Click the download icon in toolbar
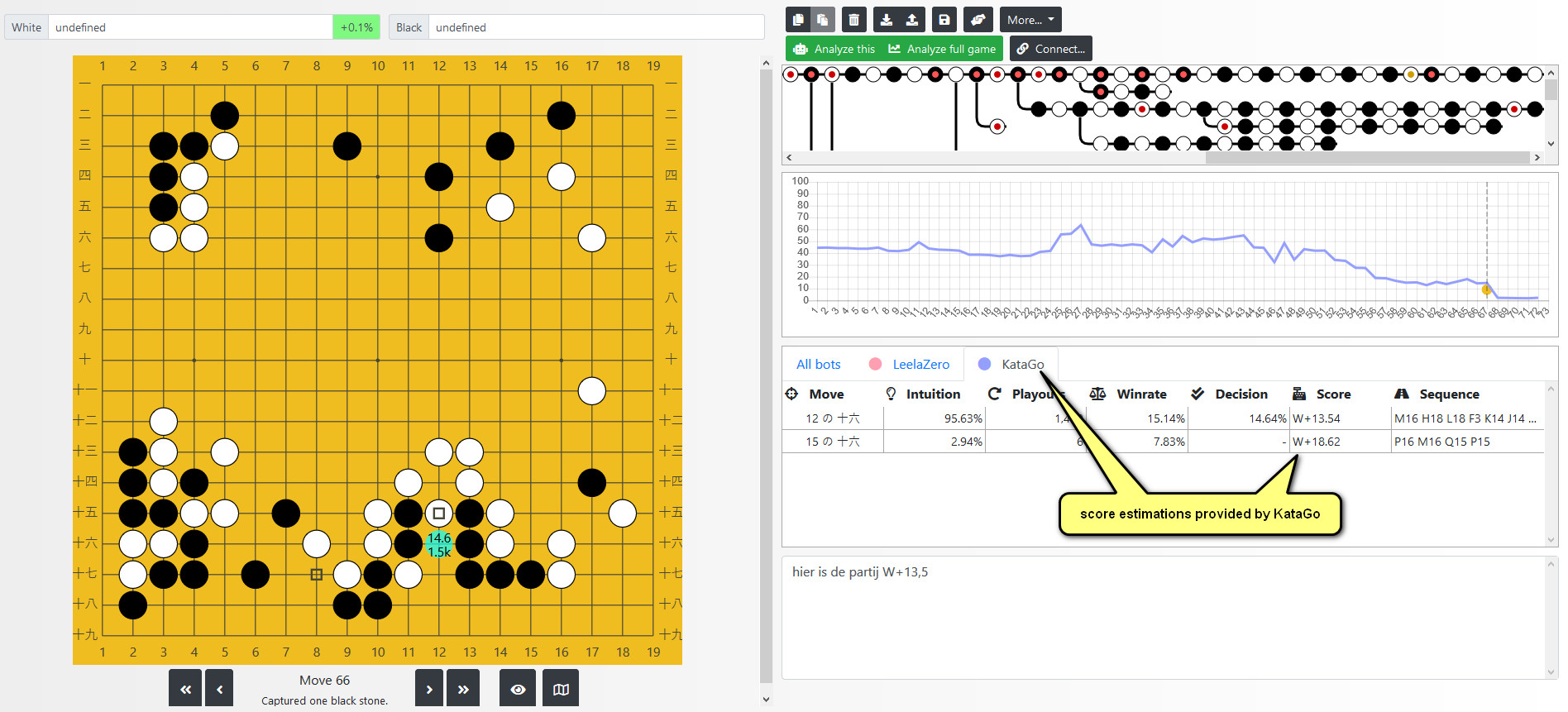The width and height of the screenshot is (1568, 712). pyautogui.click(x=887, y=20)
